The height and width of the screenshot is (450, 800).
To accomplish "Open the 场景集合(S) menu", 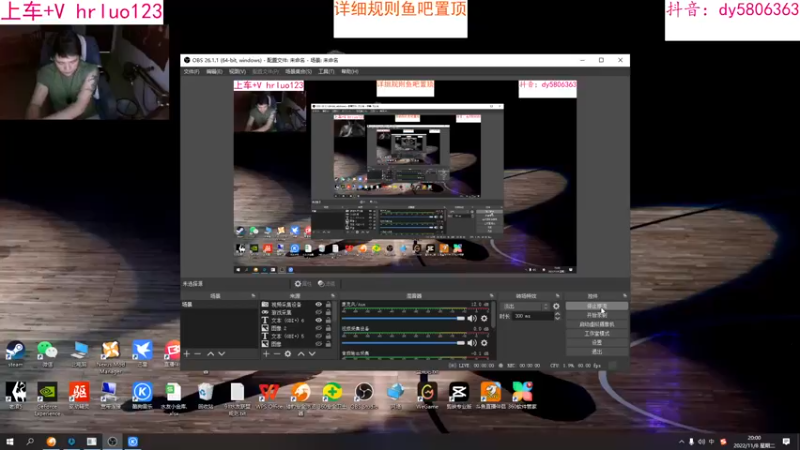I will tap(298, 72).
